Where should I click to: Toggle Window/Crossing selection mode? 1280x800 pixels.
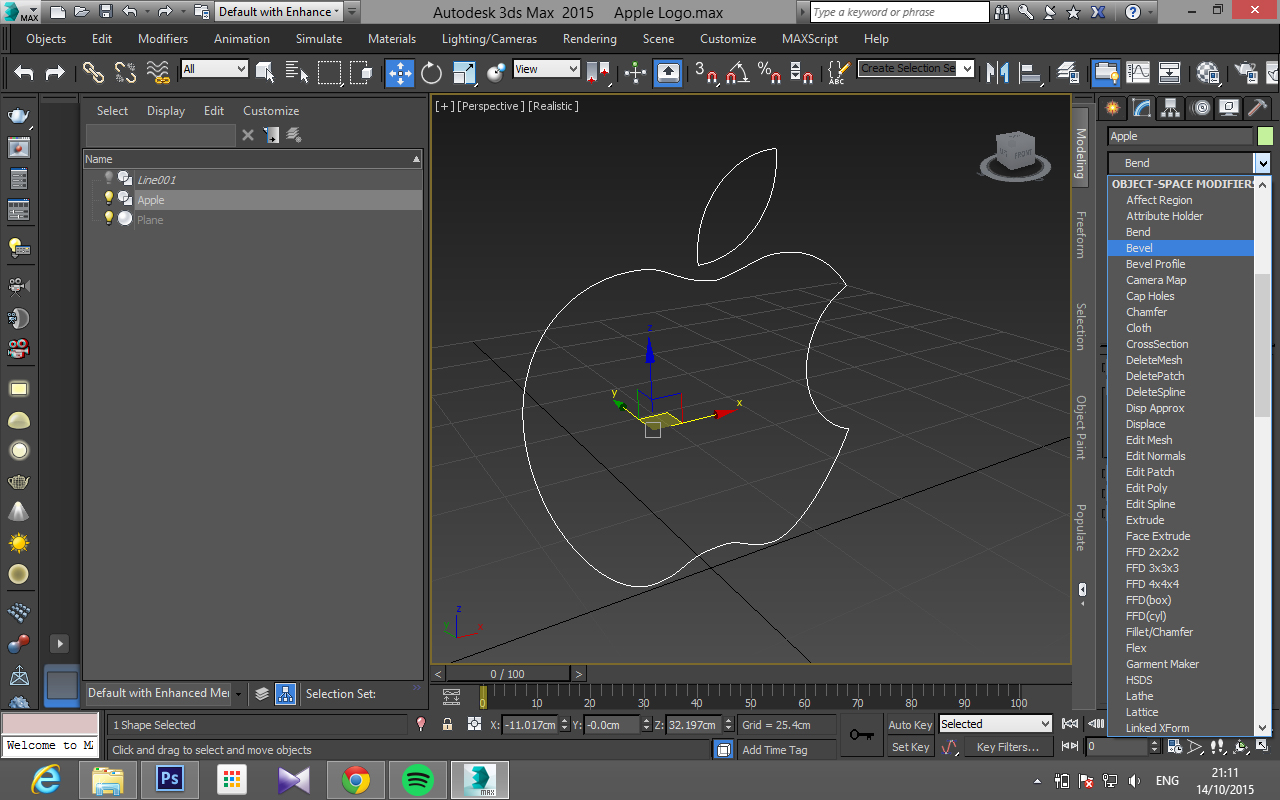coord(362,72)
